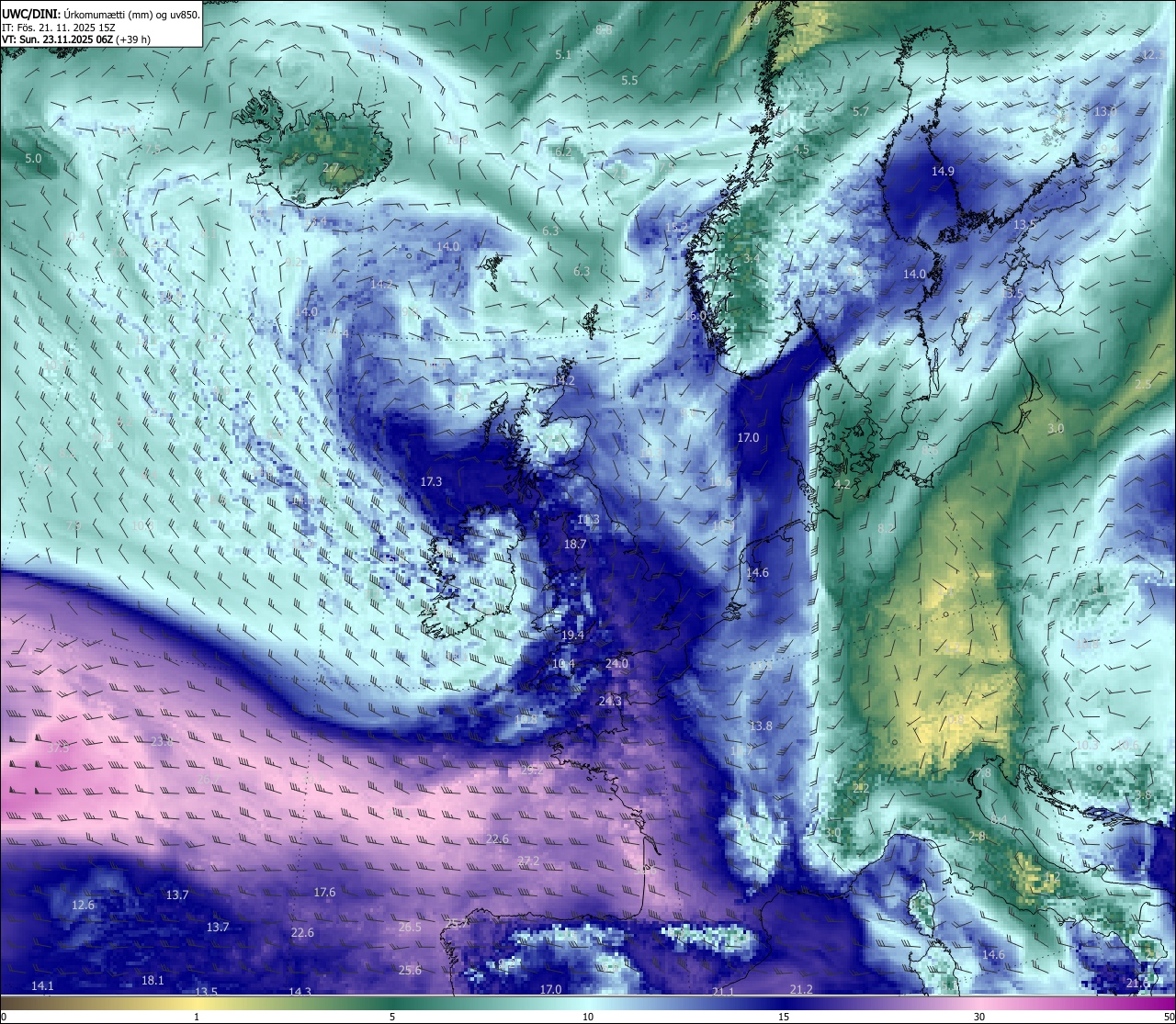Click the '3.4' value over southern Norway
The width and height of the screenshot is (1176, 1024).
pyautogui.click(x=752, y=258)
